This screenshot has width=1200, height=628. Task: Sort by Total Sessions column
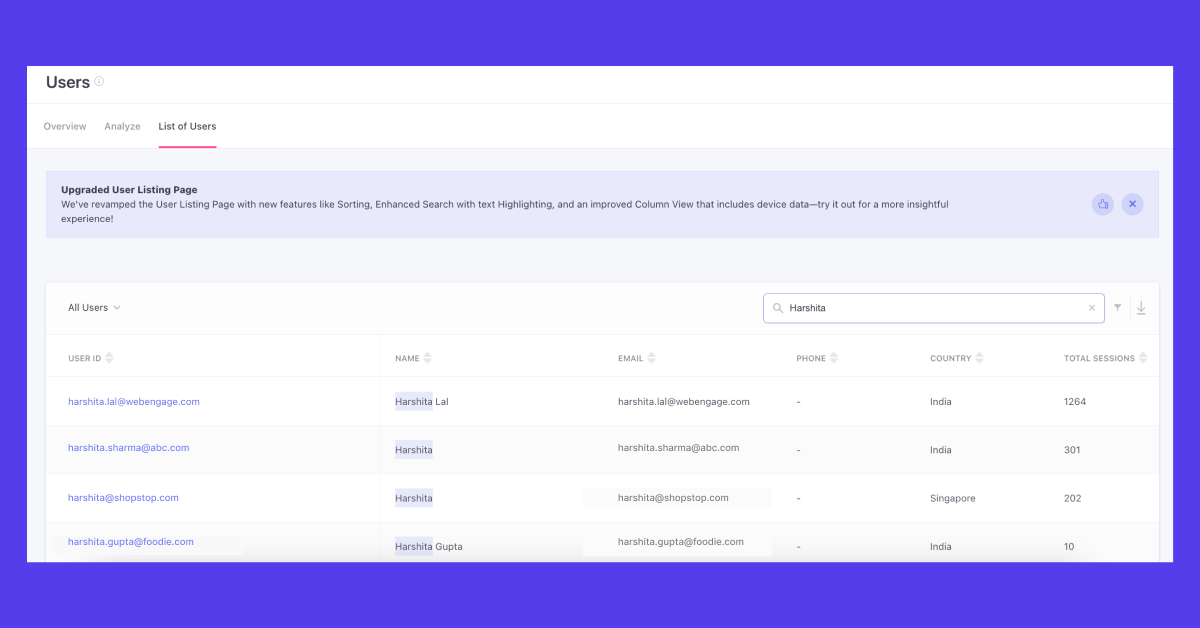(x=1143, y=358)
